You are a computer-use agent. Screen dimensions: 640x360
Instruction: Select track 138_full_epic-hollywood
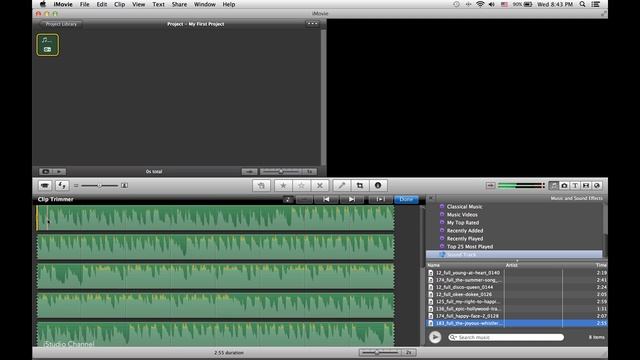517,309
